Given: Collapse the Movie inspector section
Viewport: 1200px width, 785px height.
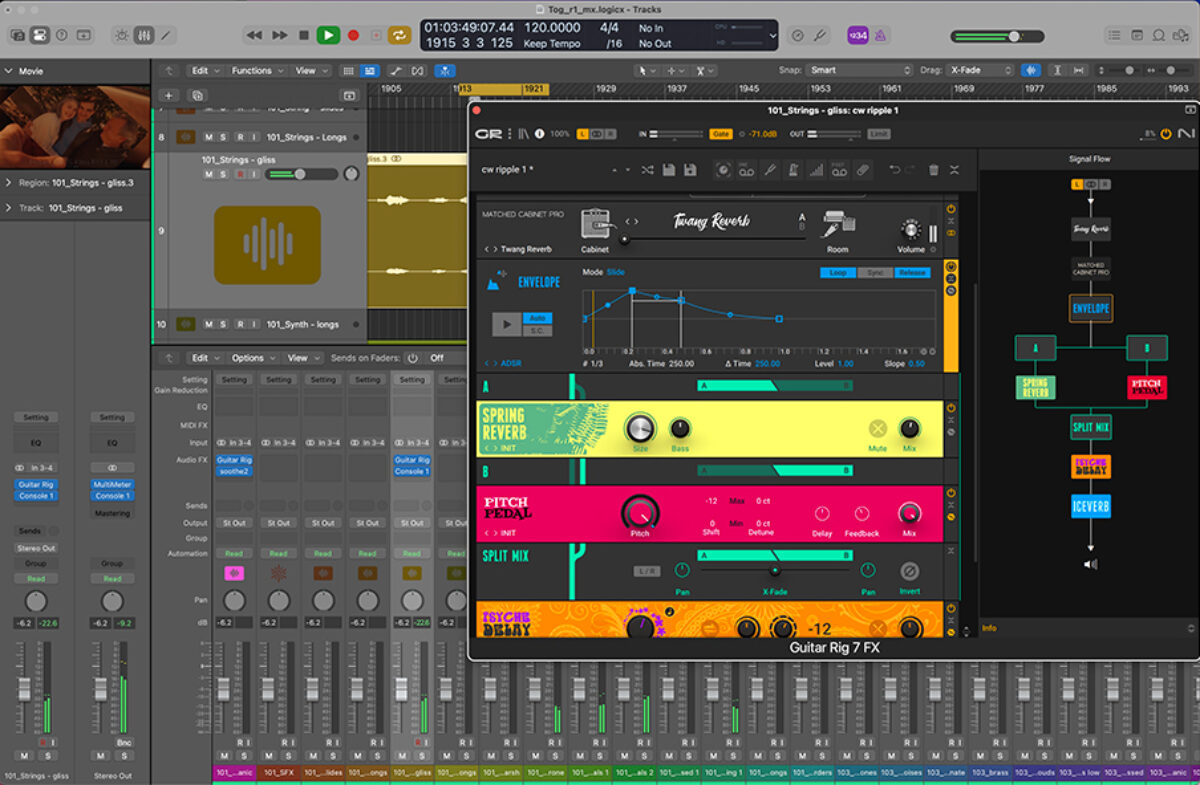Looking at the screenshot, I should [9, 71].
